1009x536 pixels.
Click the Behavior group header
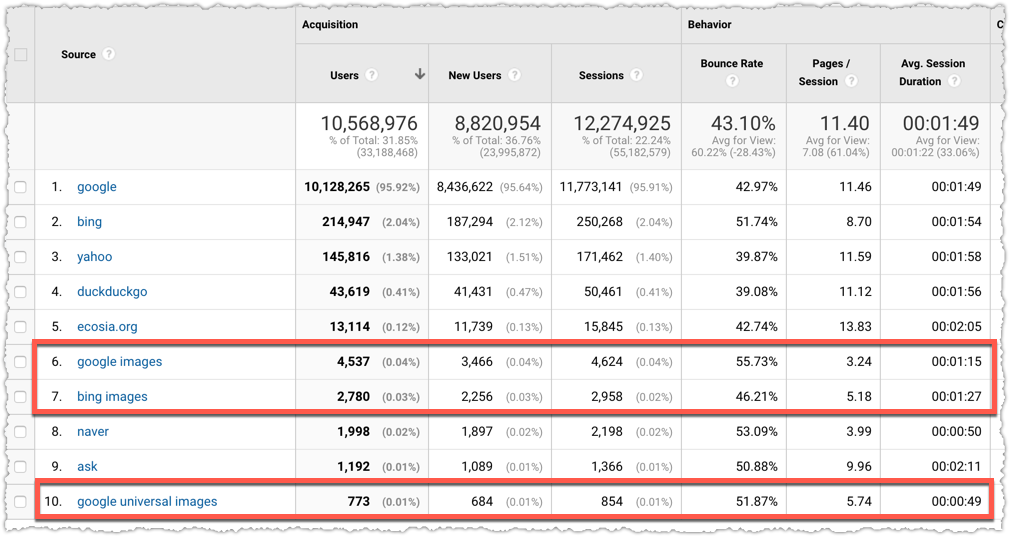point(710,24)
